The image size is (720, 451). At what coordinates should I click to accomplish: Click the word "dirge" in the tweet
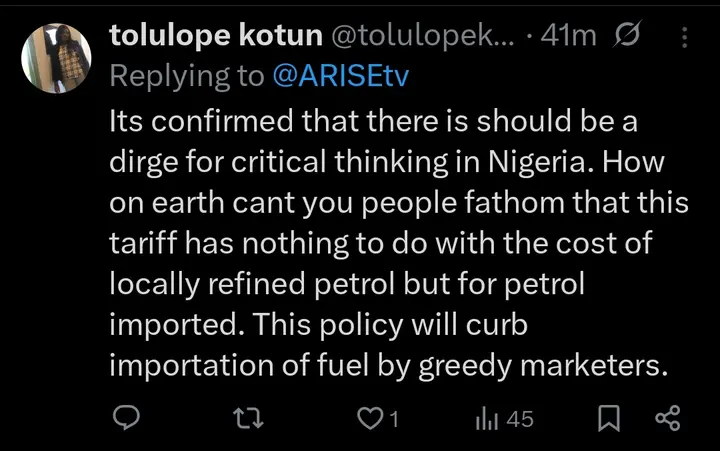(144, 161)
